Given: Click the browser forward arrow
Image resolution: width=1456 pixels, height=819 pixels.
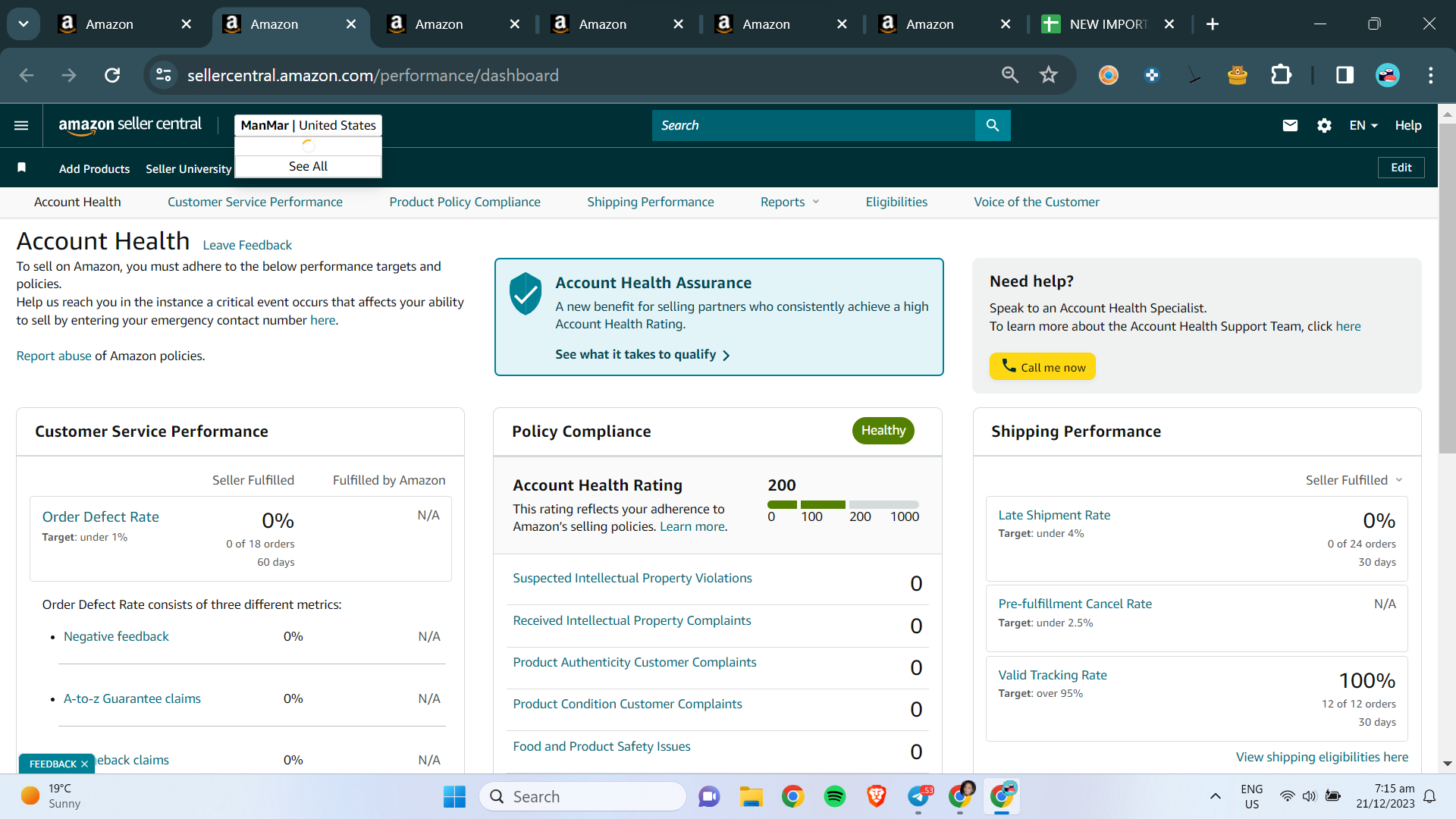Looking at the screenshot, I should pyautogui.click(x=69, y=75).
